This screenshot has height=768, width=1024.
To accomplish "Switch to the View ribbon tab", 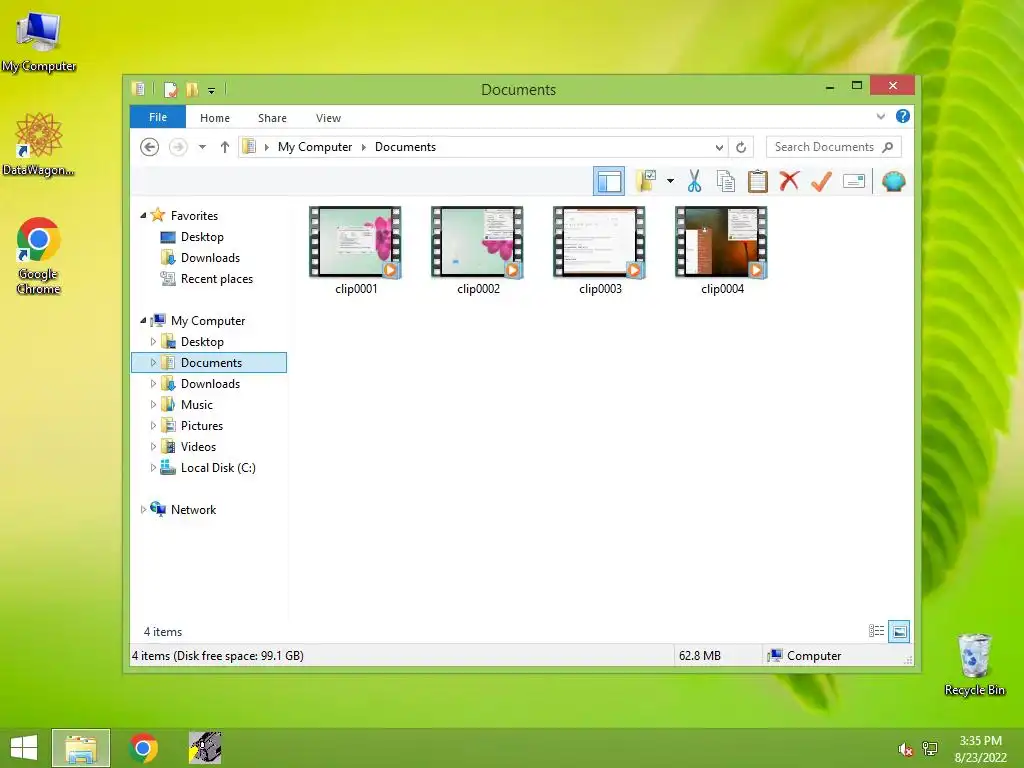I will click(x=328, y=118).
